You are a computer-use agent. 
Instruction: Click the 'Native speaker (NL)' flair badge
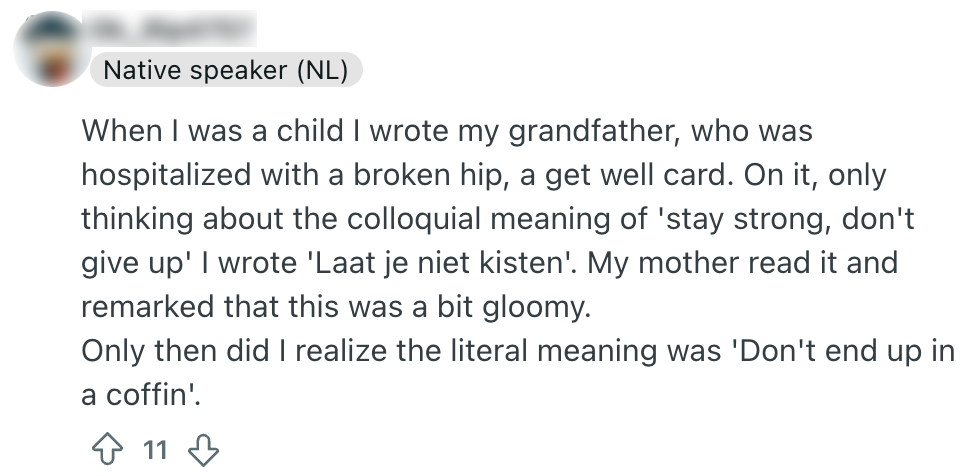point(226,70)
